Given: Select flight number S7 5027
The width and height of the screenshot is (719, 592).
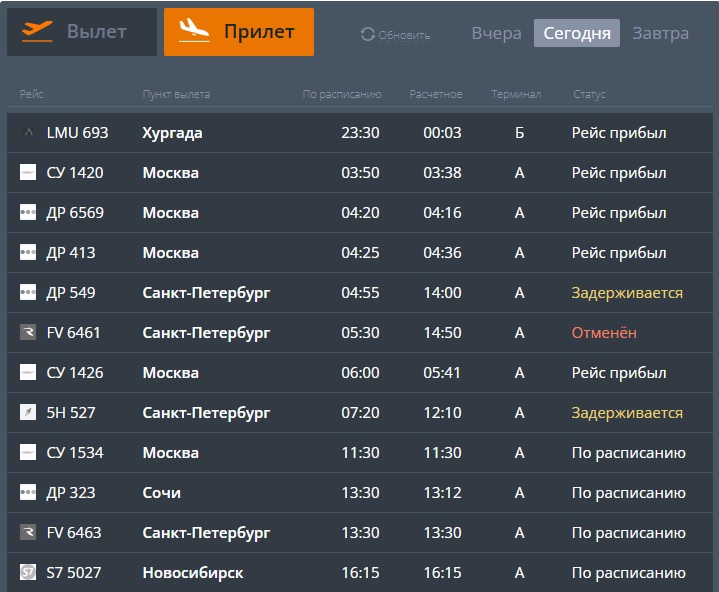Looking at the screenshot, I should (74, 572).
